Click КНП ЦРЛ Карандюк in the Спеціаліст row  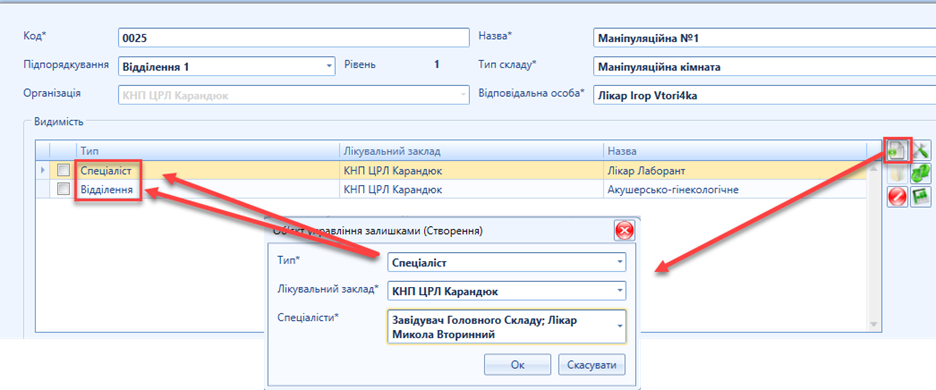click(470, 171)
